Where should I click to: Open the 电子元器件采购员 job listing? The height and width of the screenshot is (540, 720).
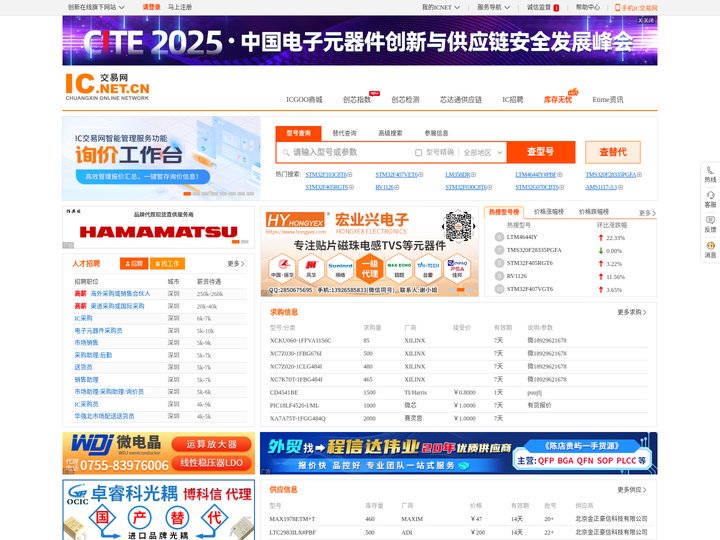tap(98, 331)
